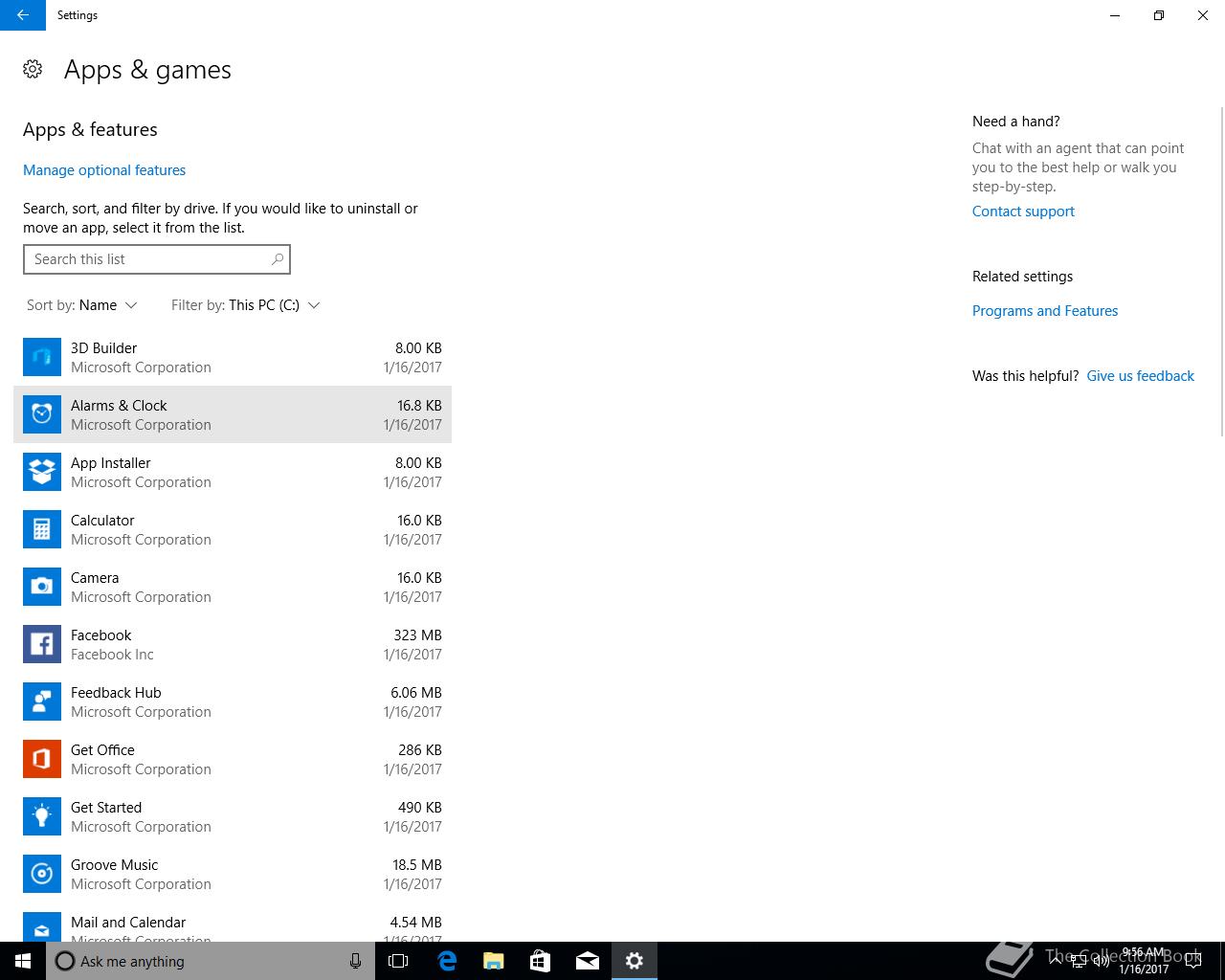
Task: Select the Feedback Hub list entry name
Action: point(116,693)
